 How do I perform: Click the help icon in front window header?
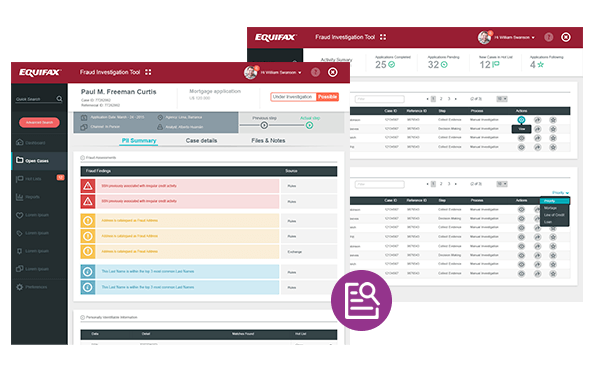[315, 72]
